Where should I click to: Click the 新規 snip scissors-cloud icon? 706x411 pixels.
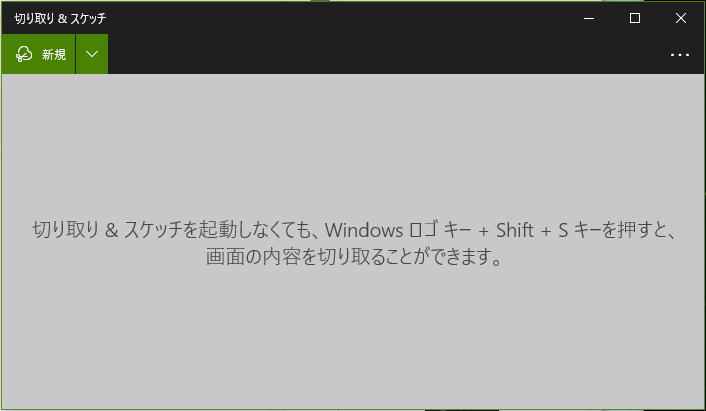(x=24, y=54)
